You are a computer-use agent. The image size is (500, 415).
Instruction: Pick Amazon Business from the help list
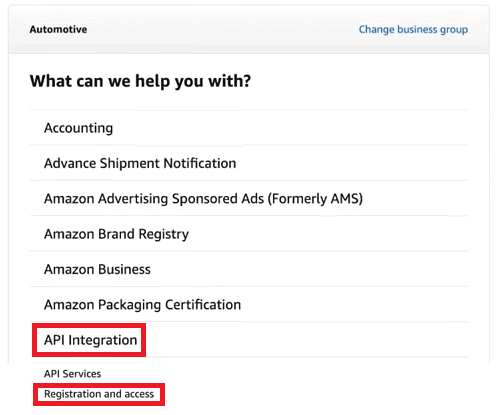(x=249, y=269)
